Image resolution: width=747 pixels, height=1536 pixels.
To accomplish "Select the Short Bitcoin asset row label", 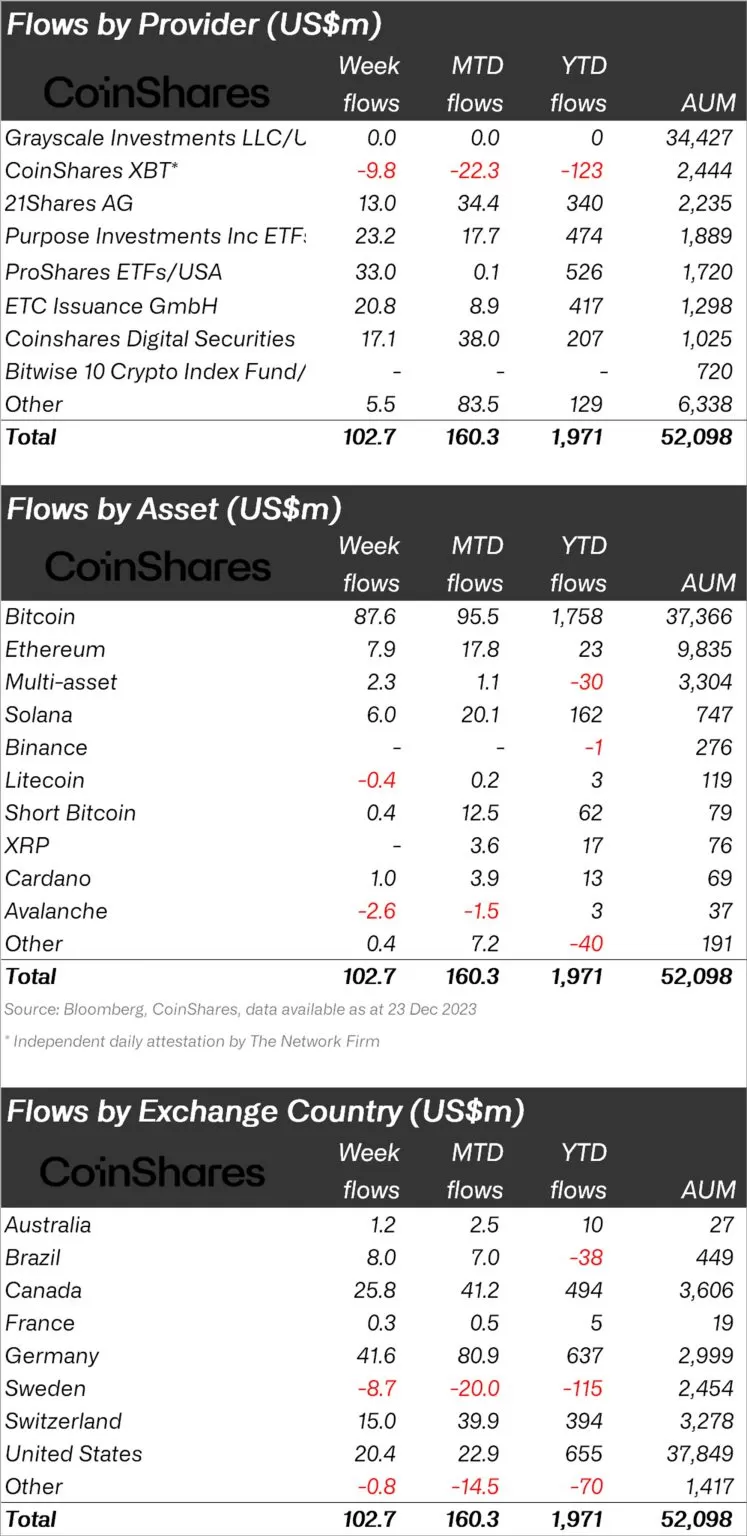I will point(70,813).
